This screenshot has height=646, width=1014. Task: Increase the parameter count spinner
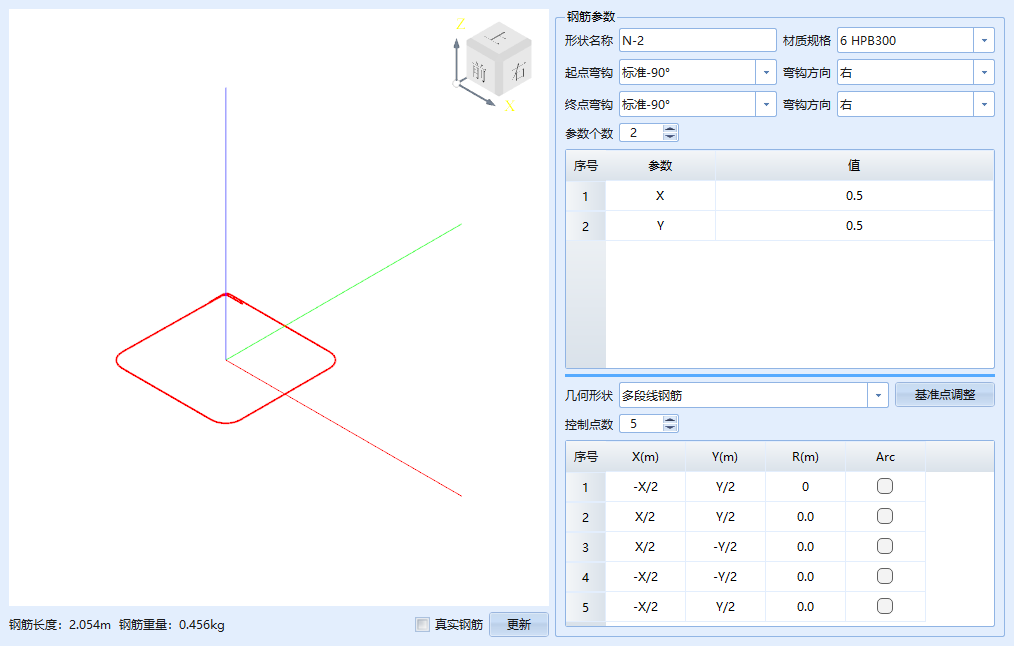[x=670, y=128]
